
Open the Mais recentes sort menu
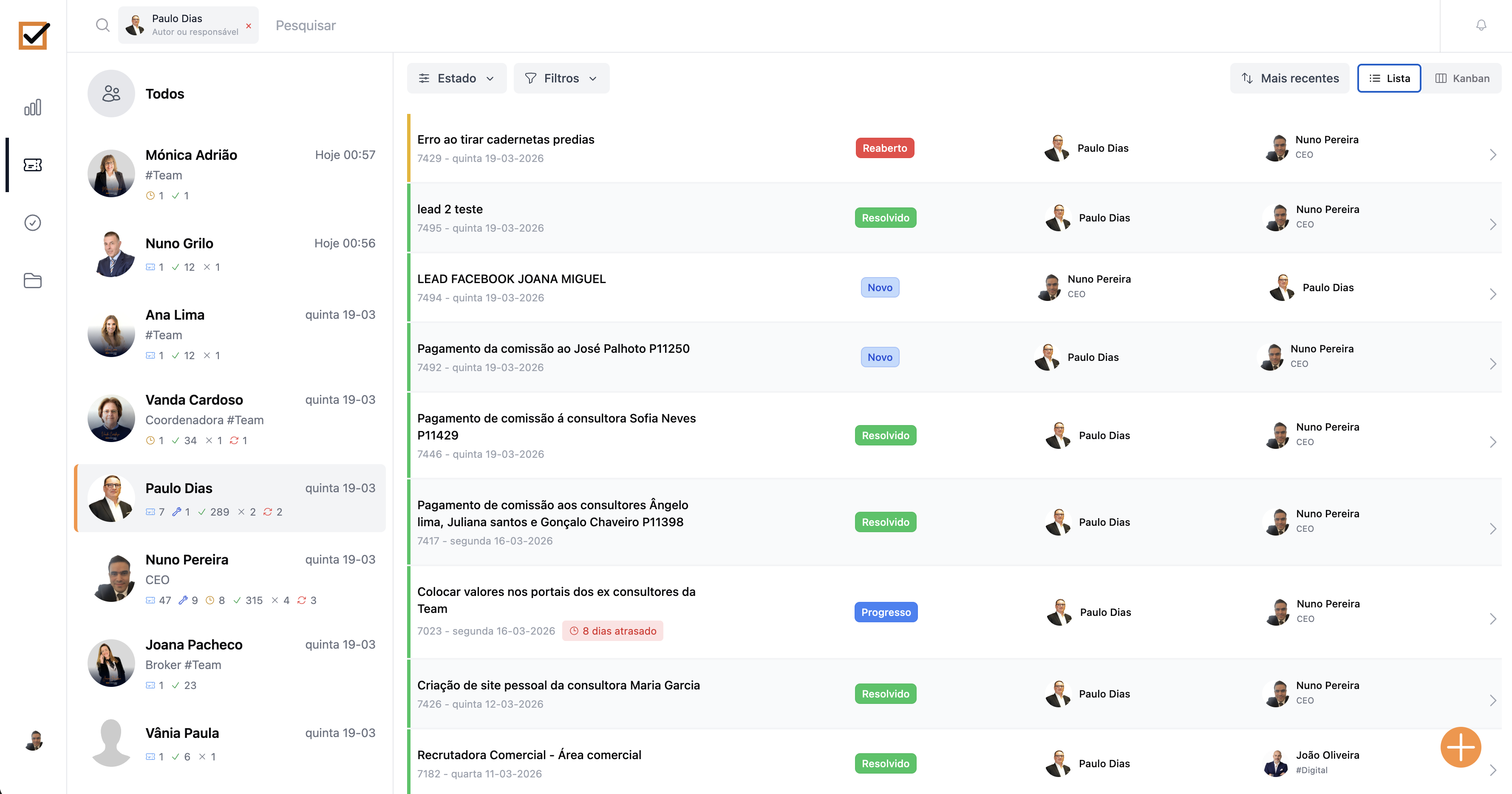1290,78
